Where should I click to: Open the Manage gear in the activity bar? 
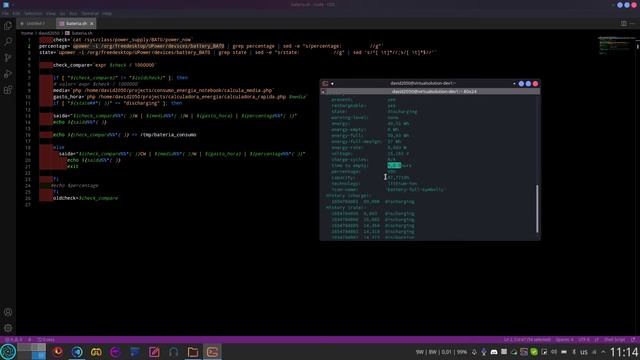(x=8, y=328)
